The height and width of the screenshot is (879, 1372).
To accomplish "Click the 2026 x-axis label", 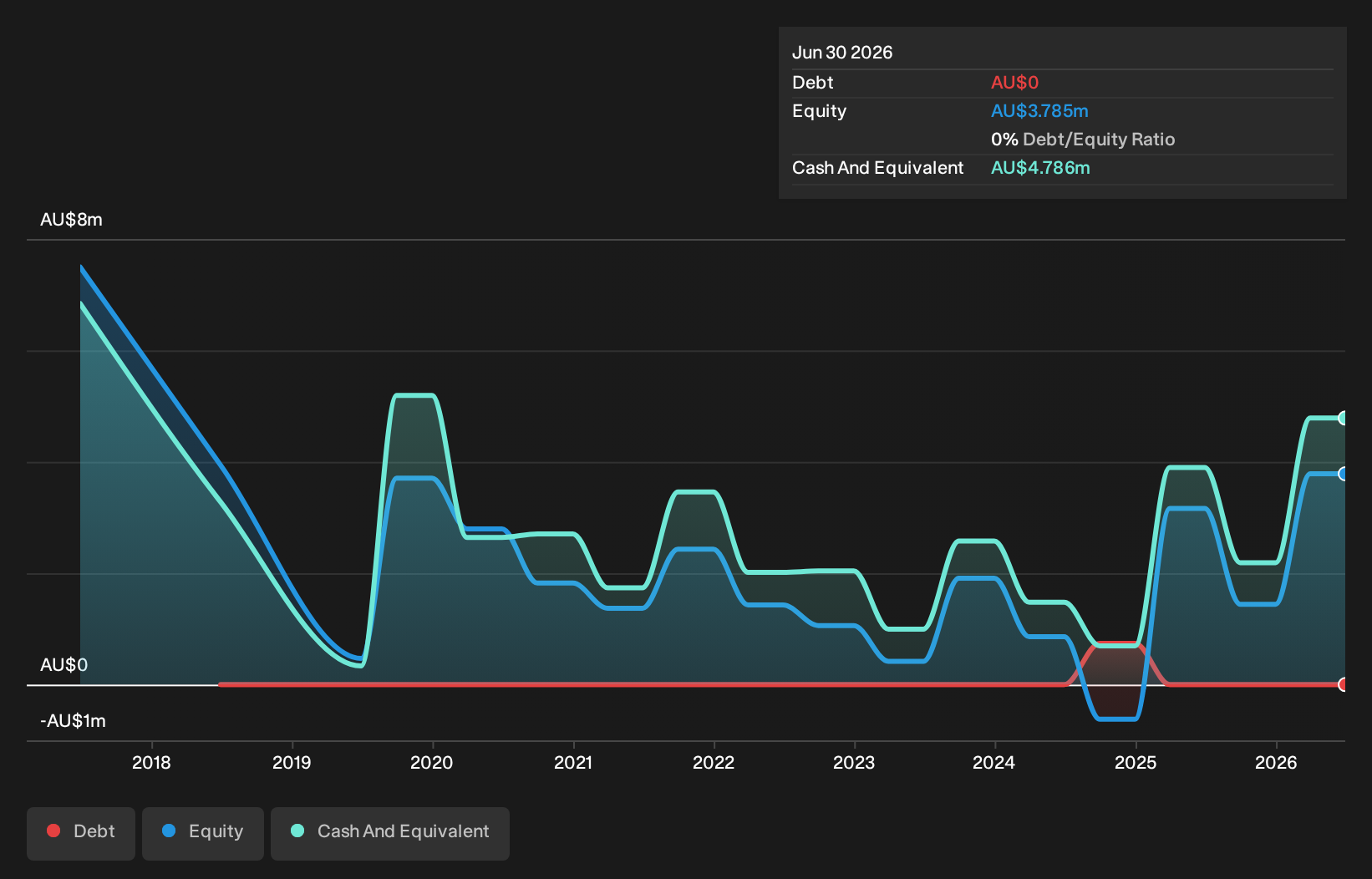I will coord(1276,762).
